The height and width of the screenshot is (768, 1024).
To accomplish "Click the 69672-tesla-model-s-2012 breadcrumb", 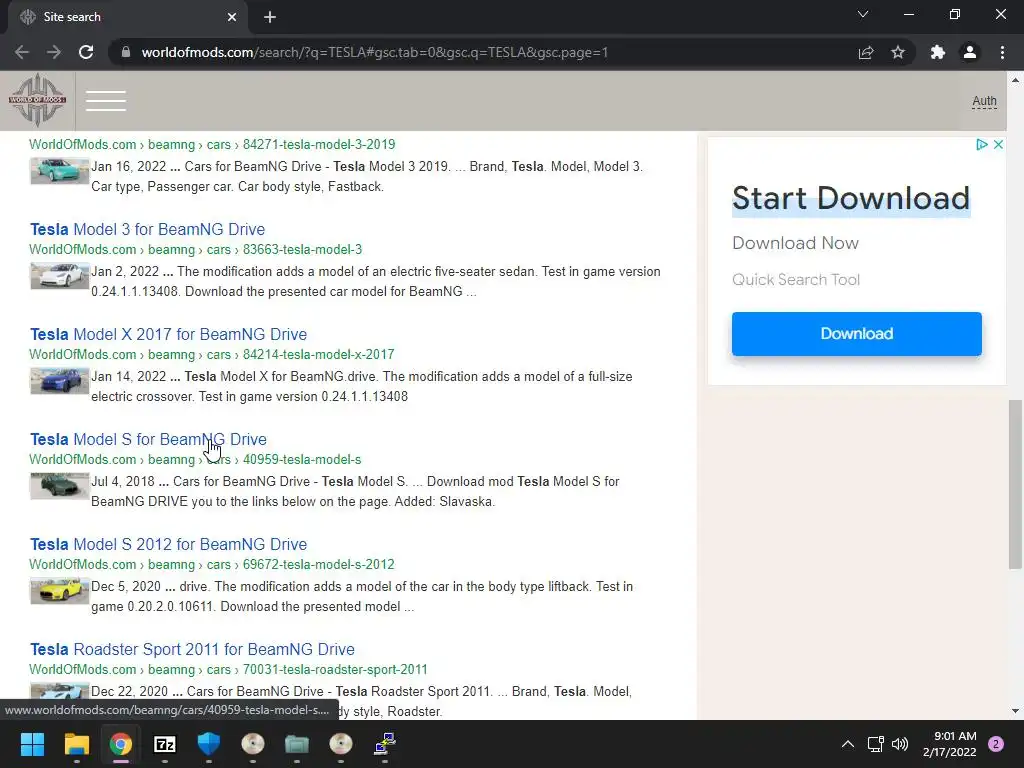I will 319,564.
